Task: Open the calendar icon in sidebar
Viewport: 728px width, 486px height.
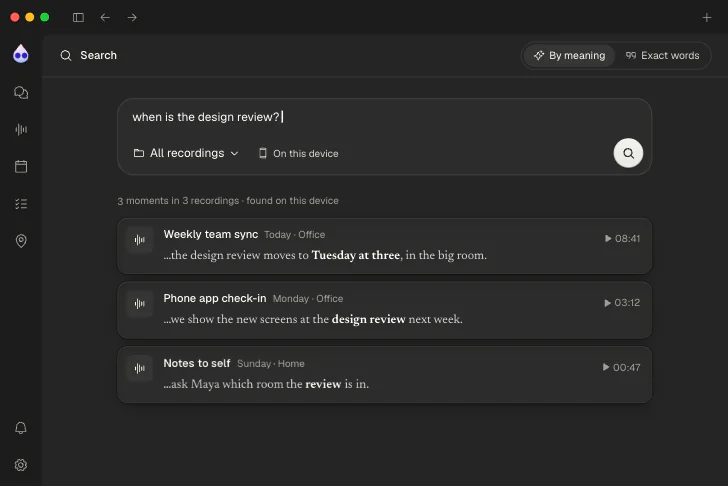Action: (x=21, y=166)
